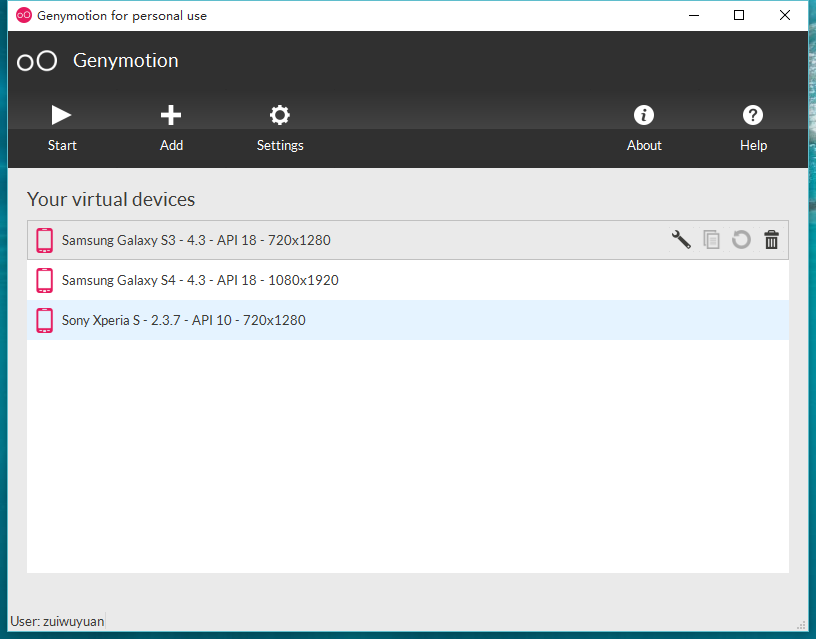This screenshot has height=639, width=816.
Task: Select Samsung Galaxy S4 - 4.3 - API 18 row
Action: click(x=408, y=280)
